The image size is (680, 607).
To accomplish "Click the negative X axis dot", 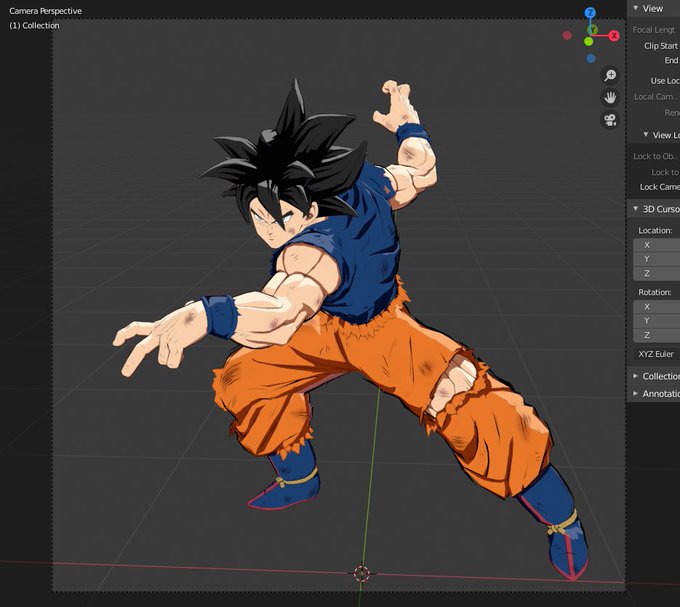I will (x=567, y=36).
